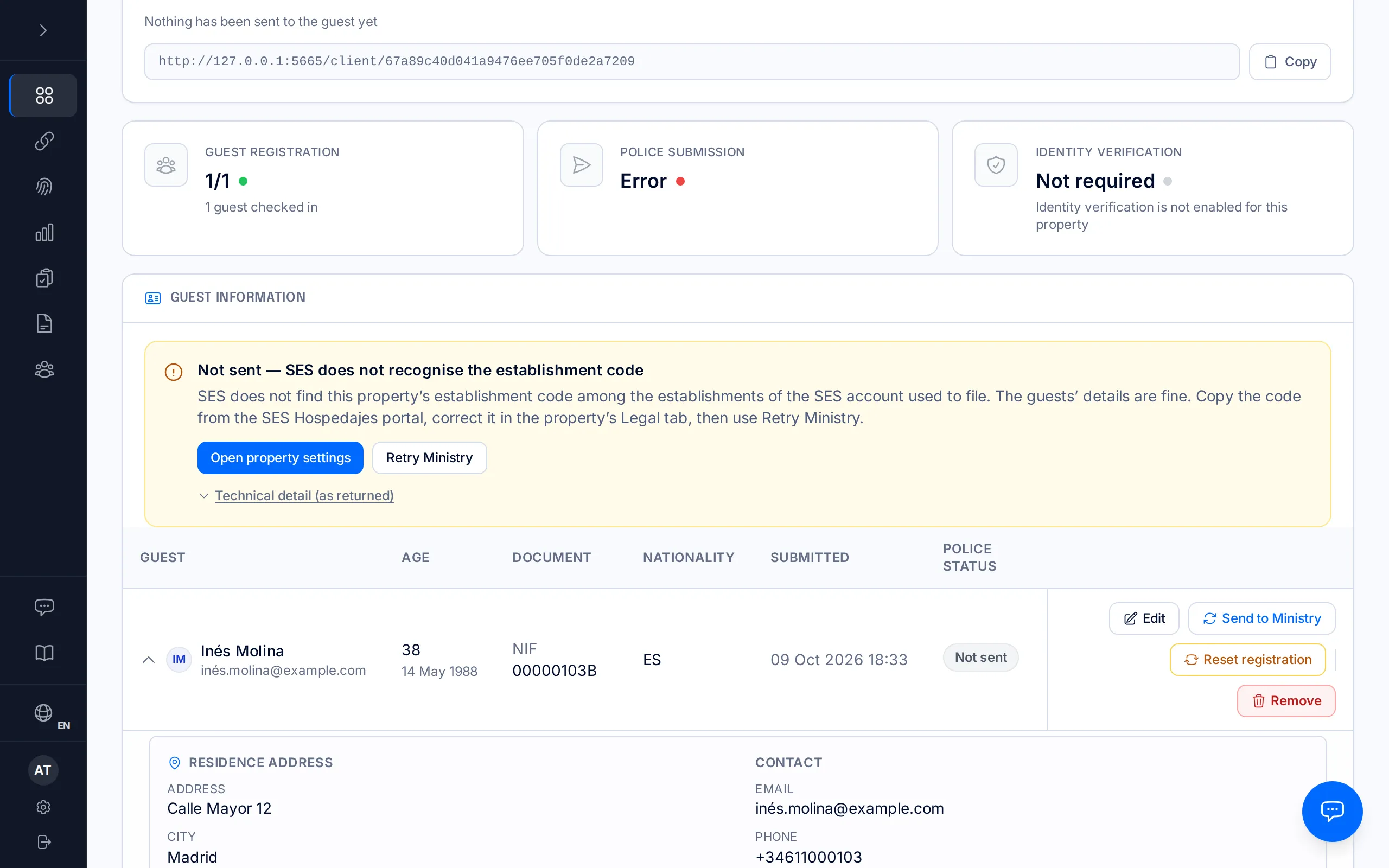This screenshot has width=1389, height=868.
Task: Edit the guest Inés Molina
Action: pos(1144,618)
